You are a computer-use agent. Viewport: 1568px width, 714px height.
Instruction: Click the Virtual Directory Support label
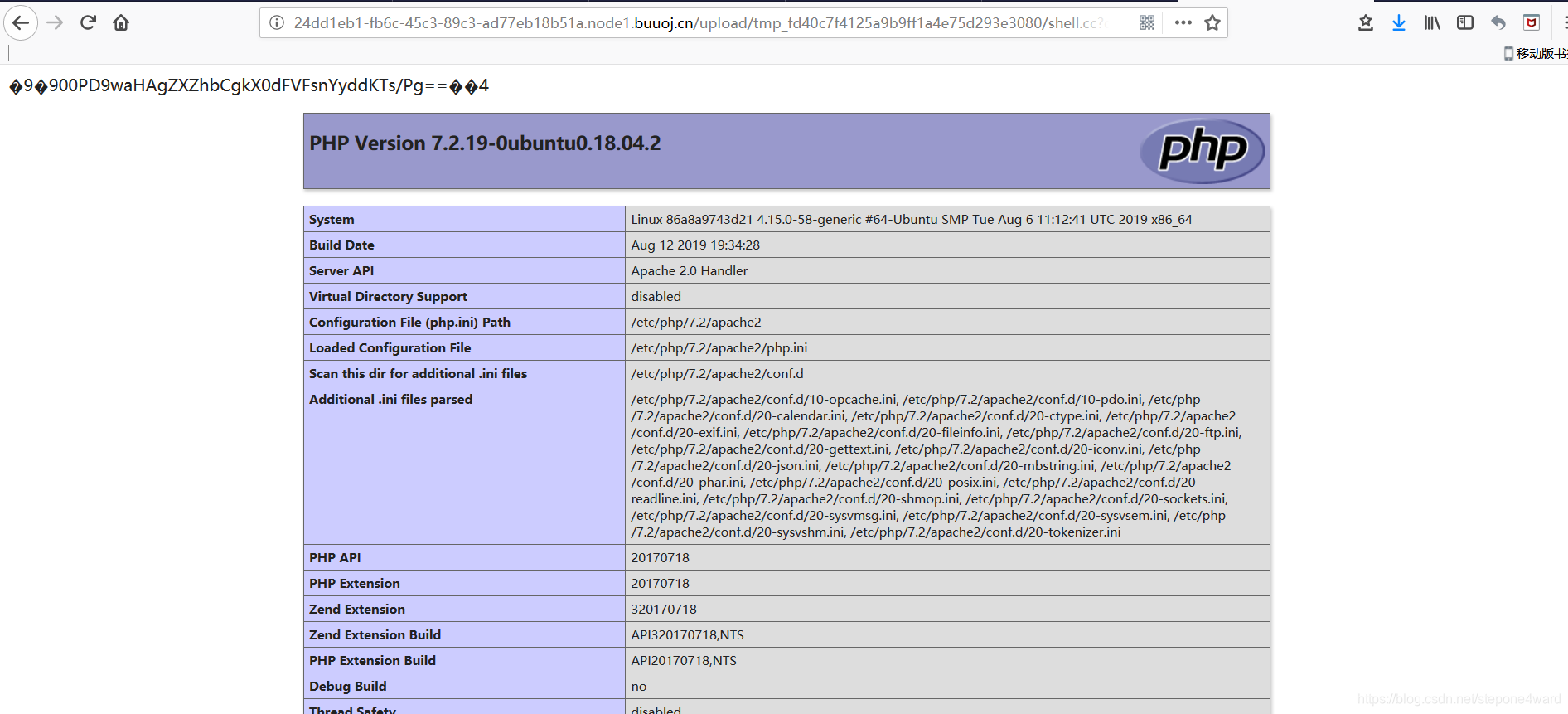click(x=388, y=297)
